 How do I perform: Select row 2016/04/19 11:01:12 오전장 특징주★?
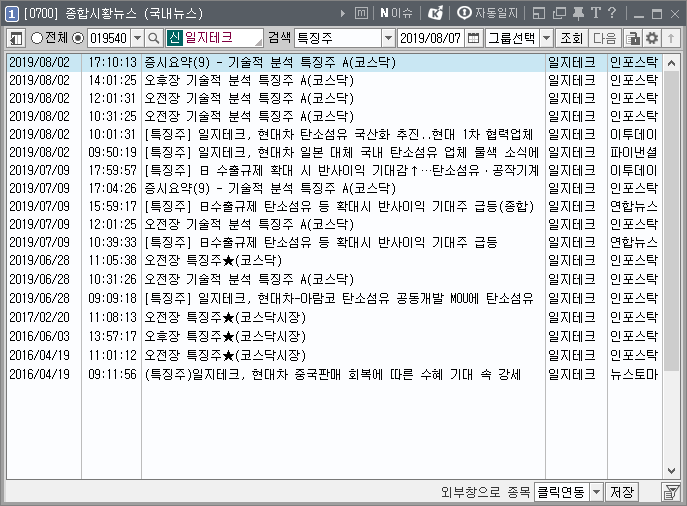point(334,355)
